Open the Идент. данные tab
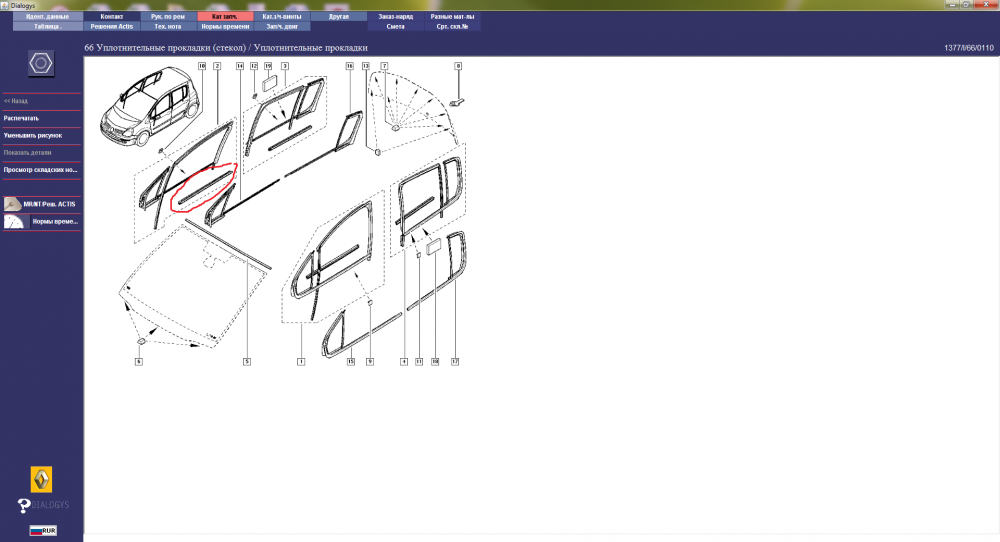This screenshot has height=542, width=1000. [48, 17]
